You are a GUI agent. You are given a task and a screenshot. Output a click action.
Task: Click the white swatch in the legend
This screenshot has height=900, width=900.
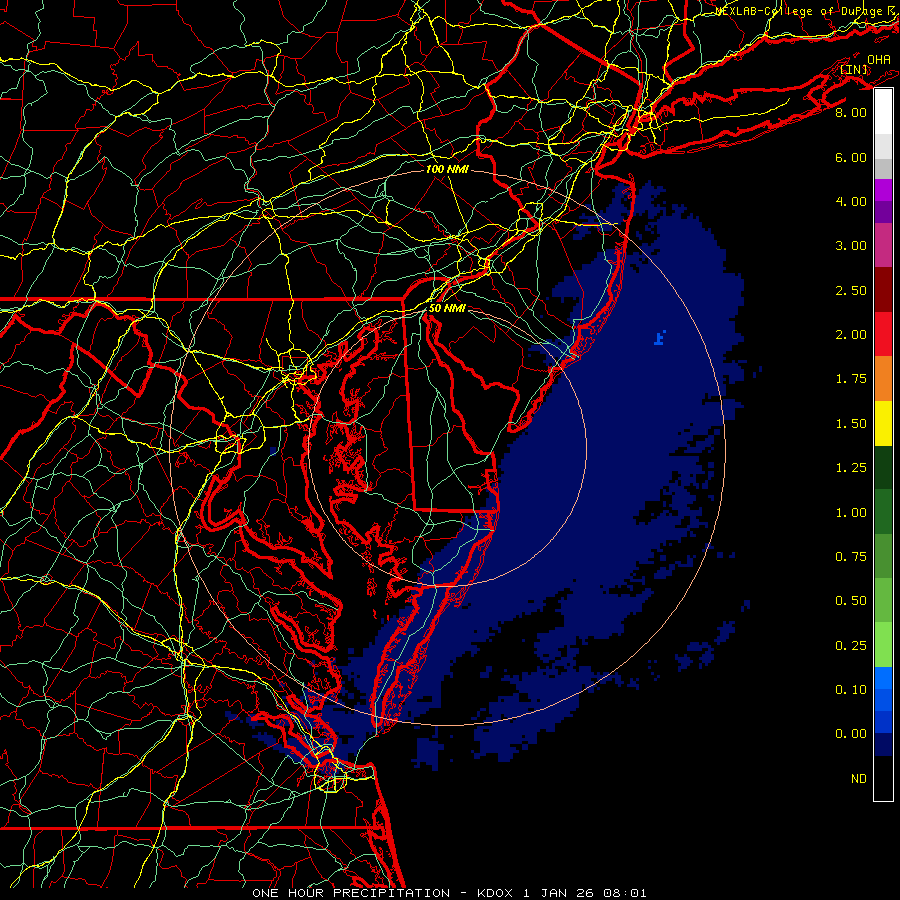point(883,111)
